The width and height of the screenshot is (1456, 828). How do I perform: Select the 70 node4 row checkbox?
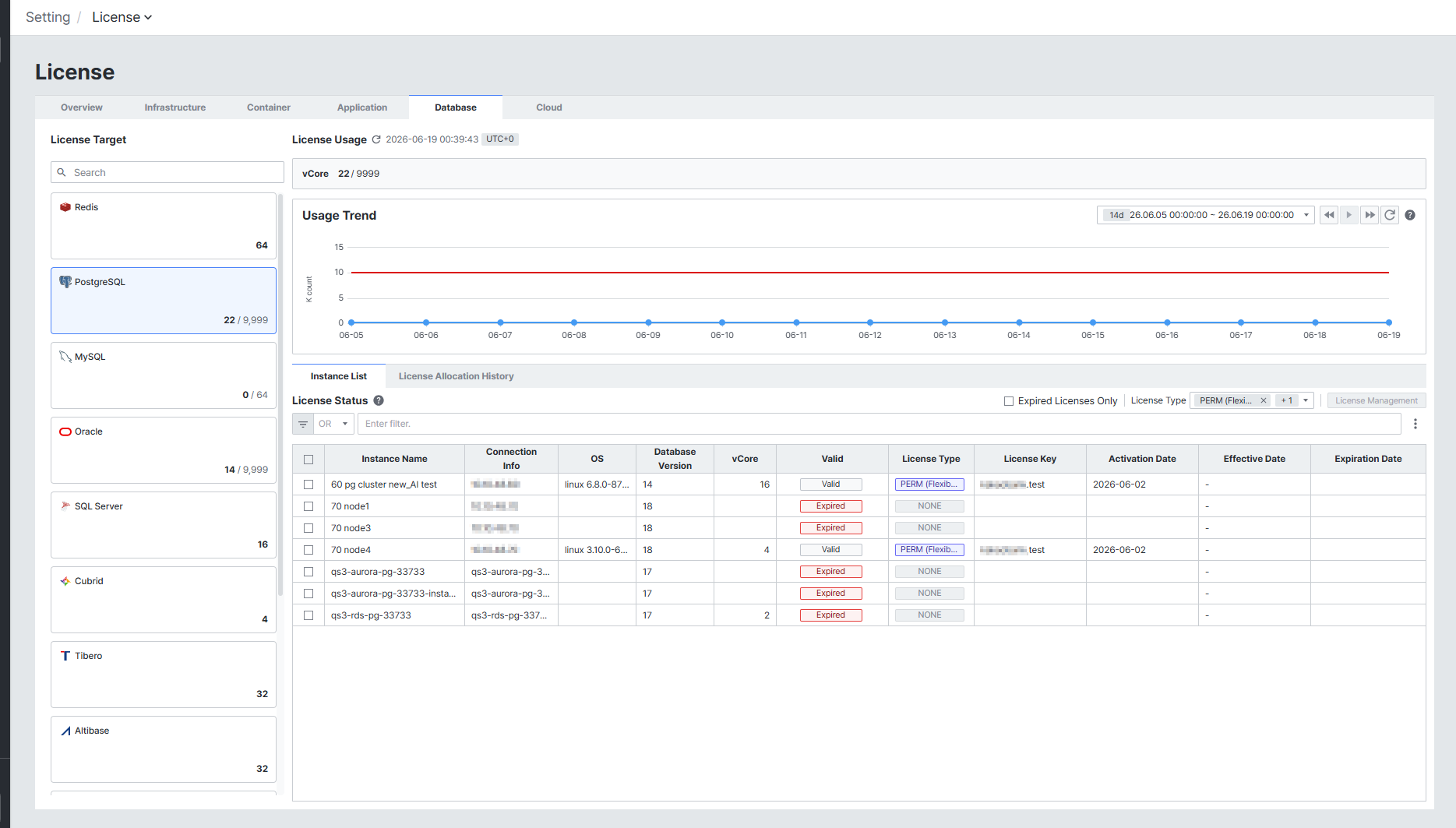tap(308, 550)
